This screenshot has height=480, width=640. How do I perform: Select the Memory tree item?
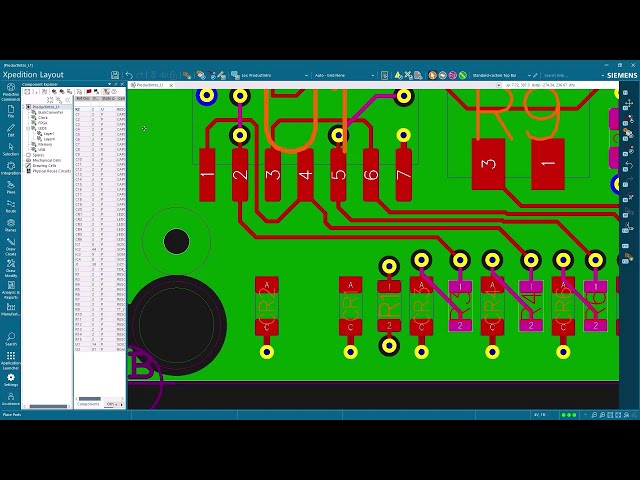(45, 144)
